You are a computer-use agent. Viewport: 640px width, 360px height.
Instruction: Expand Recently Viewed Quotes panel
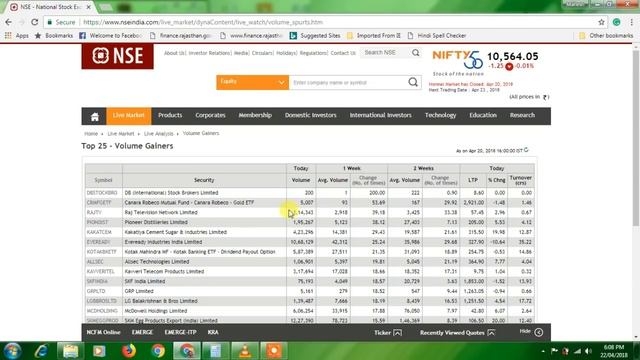(457, 333)
